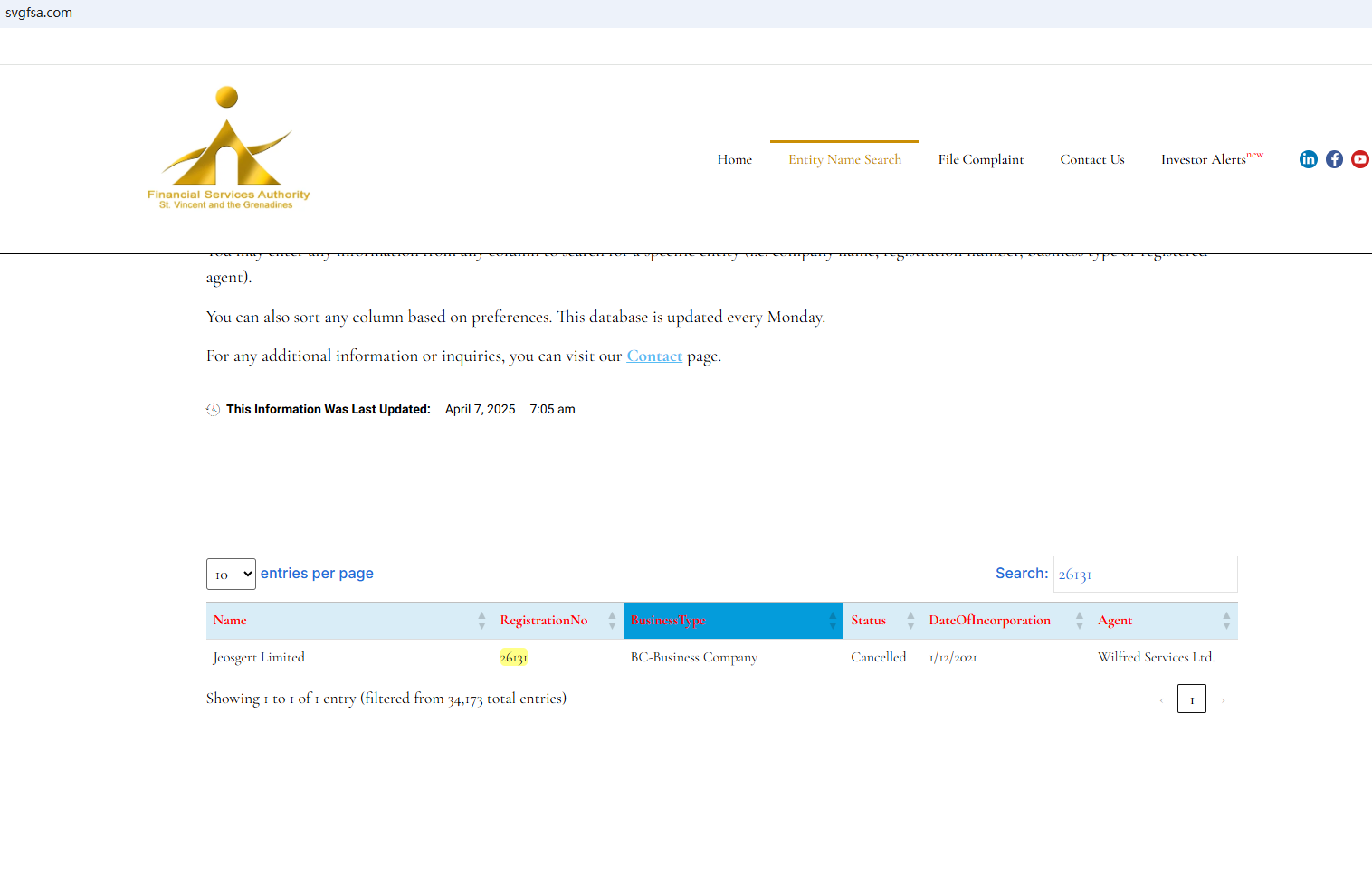1372x884 pixels.
Task: Select page 1 pagination button
Action: 1192,699
